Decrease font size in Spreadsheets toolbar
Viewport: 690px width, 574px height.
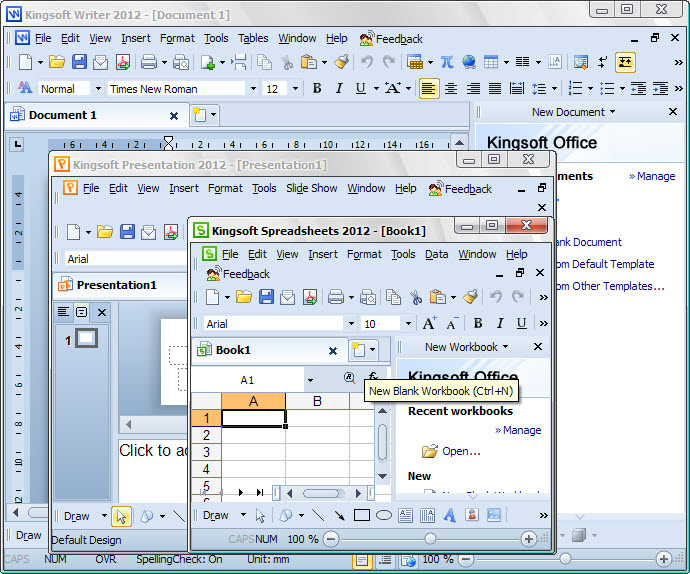[x=452, y=324]
